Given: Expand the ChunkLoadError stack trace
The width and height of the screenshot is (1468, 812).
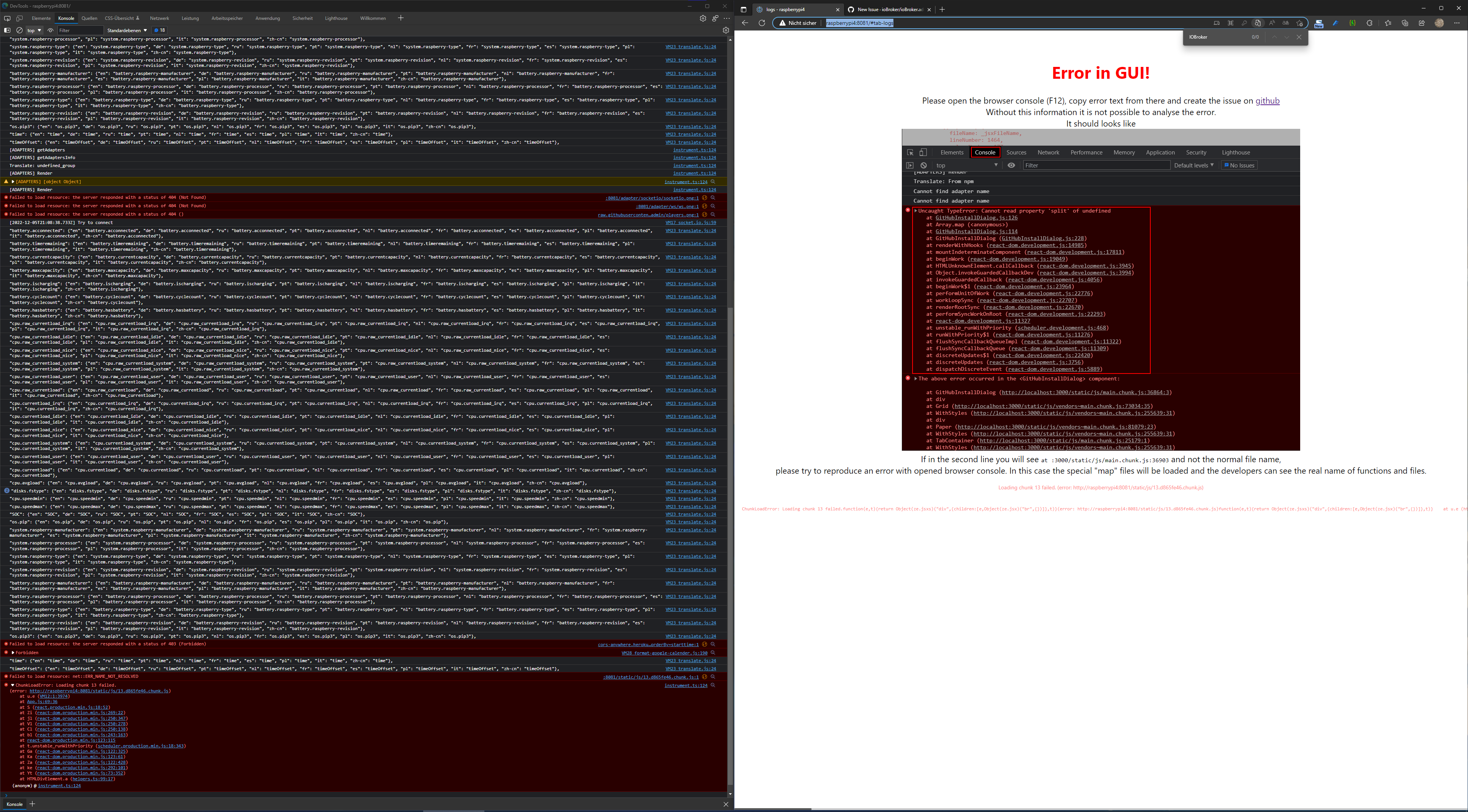Looking at the screenshot, I should tap(12, 685).
